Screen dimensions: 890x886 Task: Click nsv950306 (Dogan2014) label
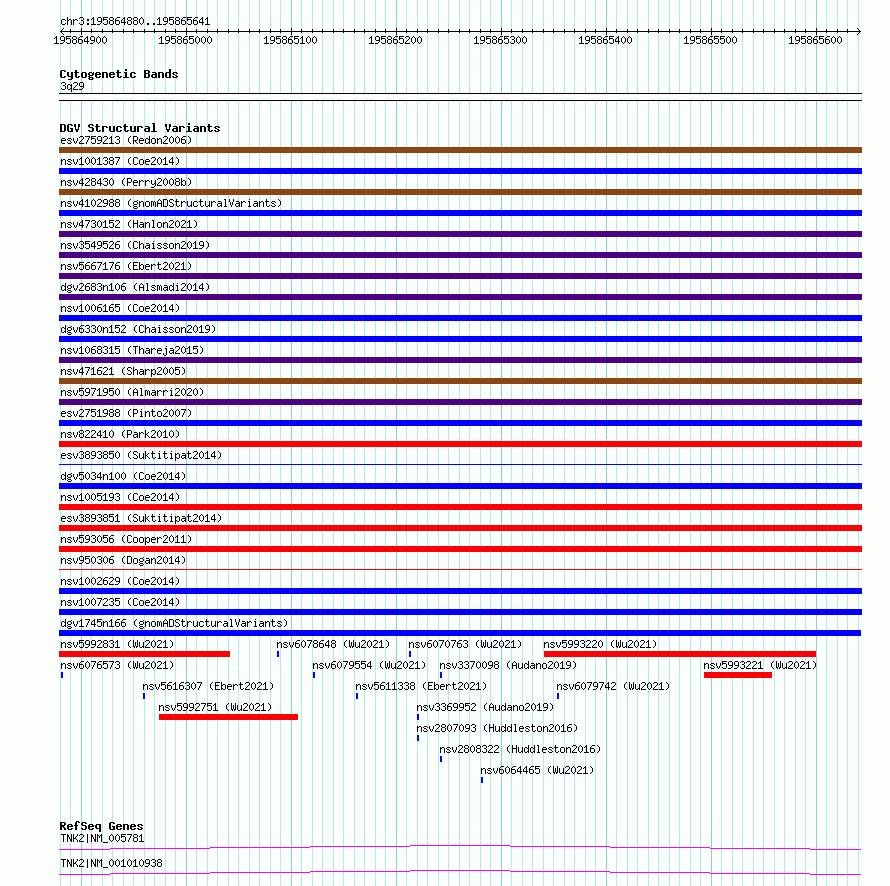(x=123, y=560)
